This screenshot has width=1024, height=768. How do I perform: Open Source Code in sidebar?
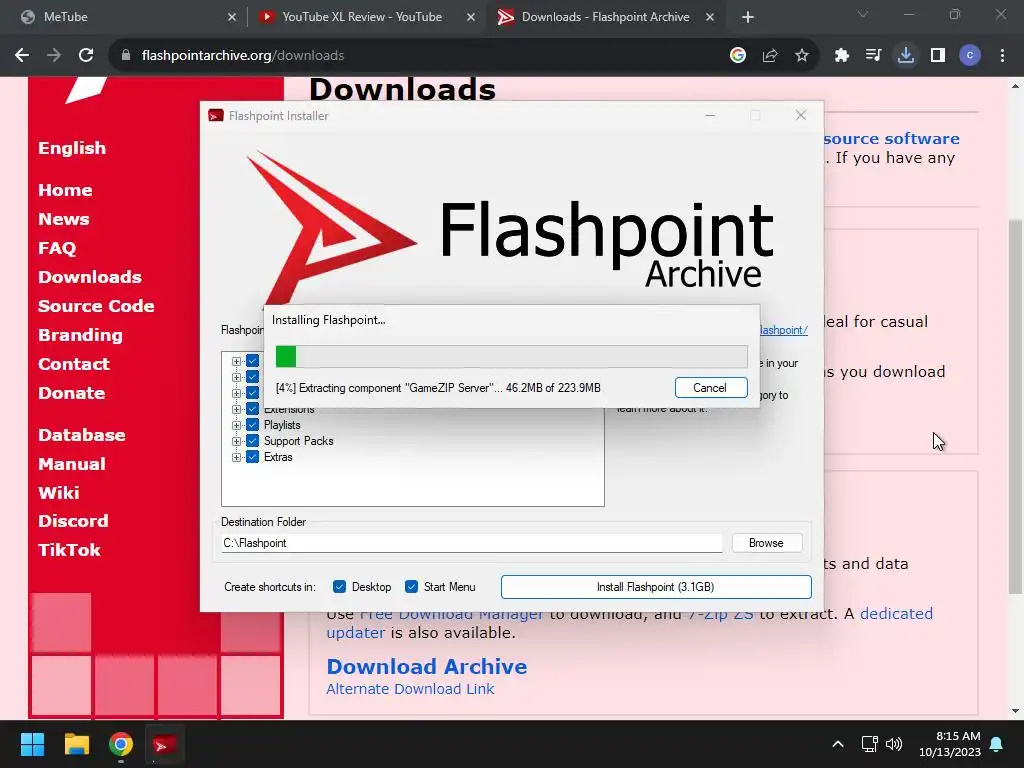click(x=96, y=306)
